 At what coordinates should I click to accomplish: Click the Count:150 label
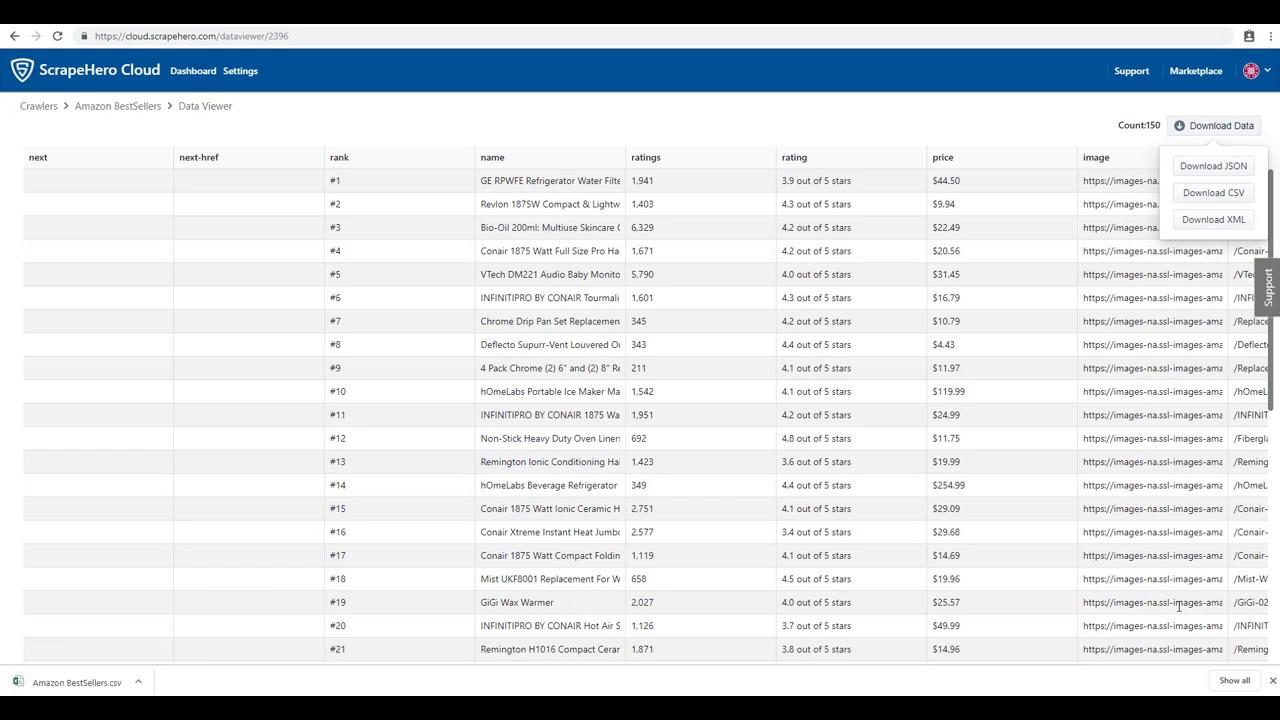tap(1139, 126)
